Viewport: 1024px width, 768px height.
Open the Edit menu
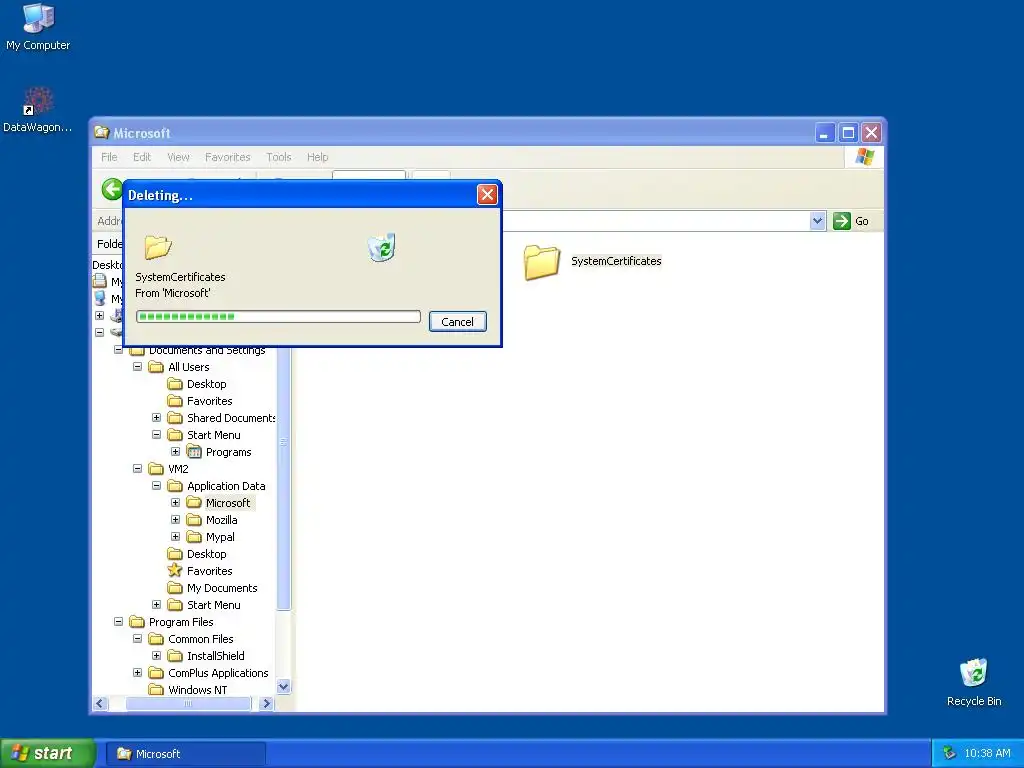[x=142, y=157]
